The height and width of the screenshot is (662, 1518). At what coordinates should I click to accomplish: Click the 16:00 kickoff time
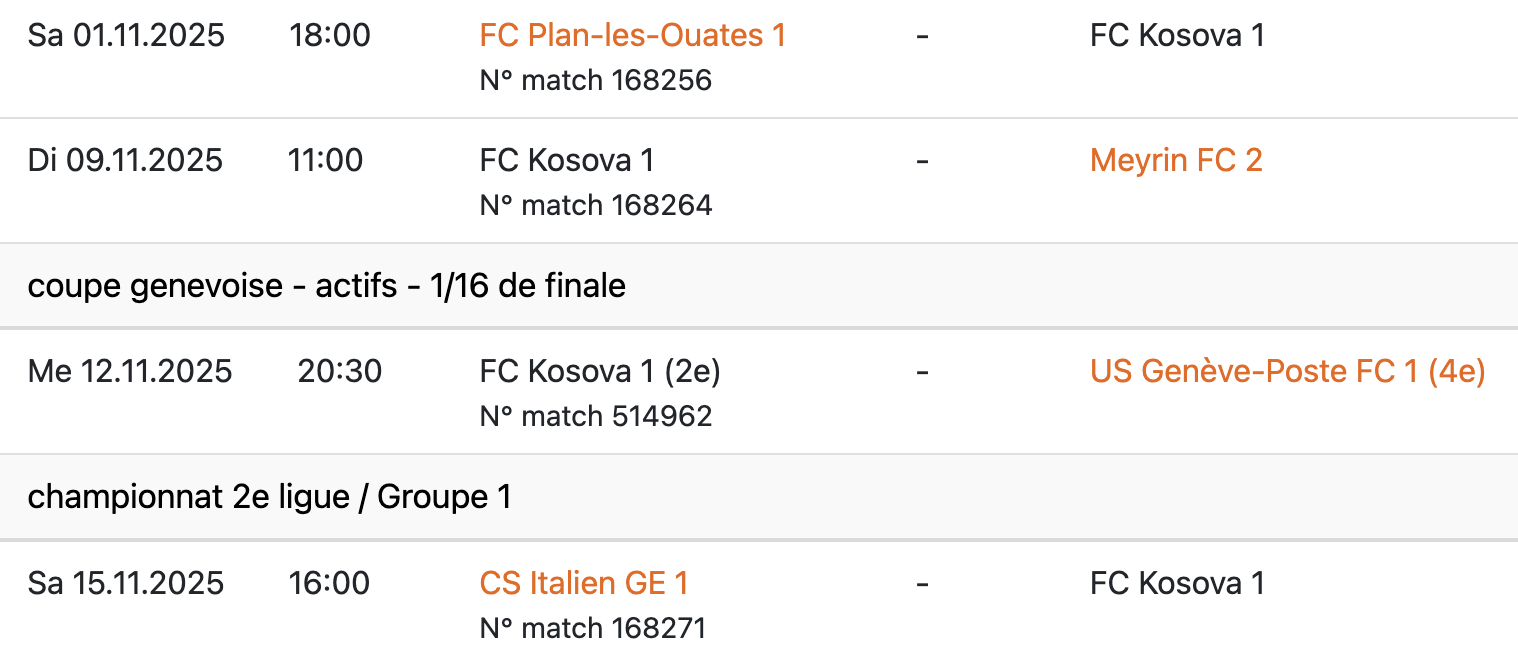(x=330, y=583)
